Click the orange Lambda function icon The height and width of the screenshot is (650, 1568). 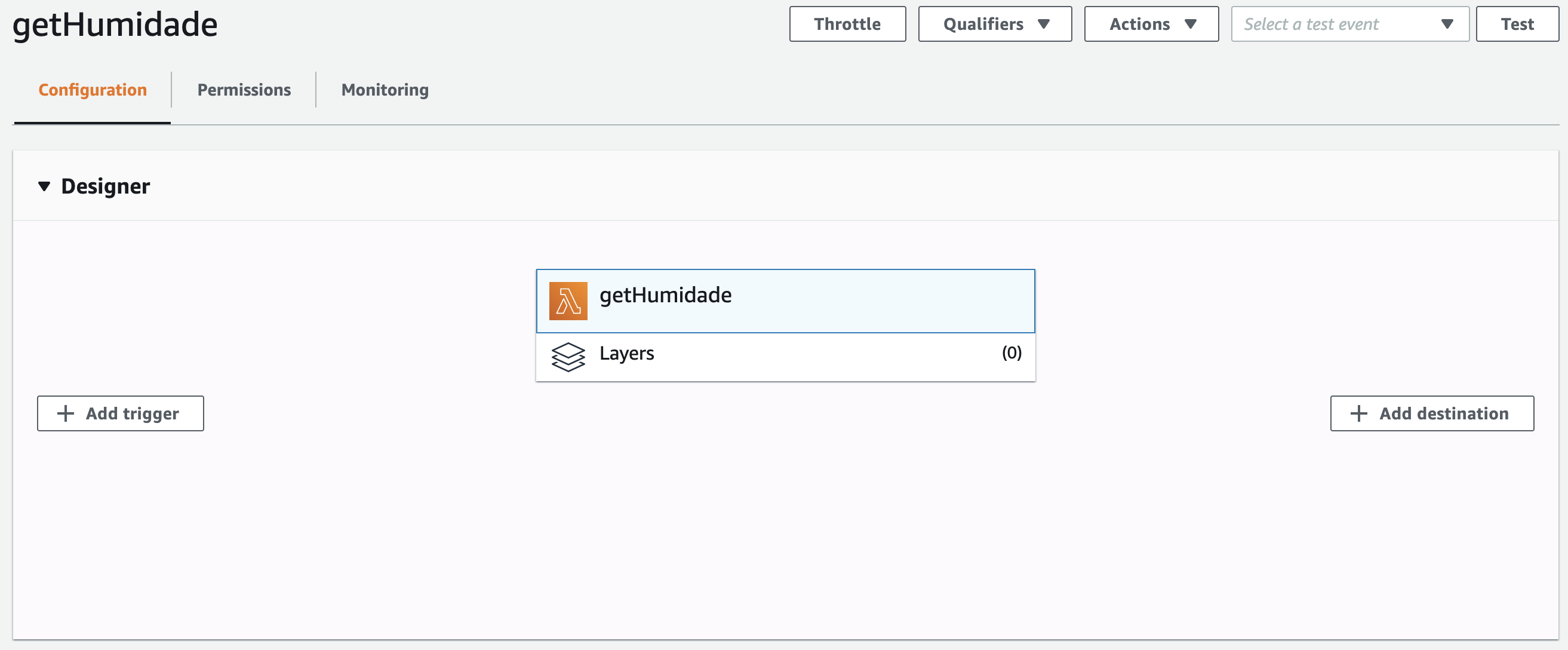[567, 301]
